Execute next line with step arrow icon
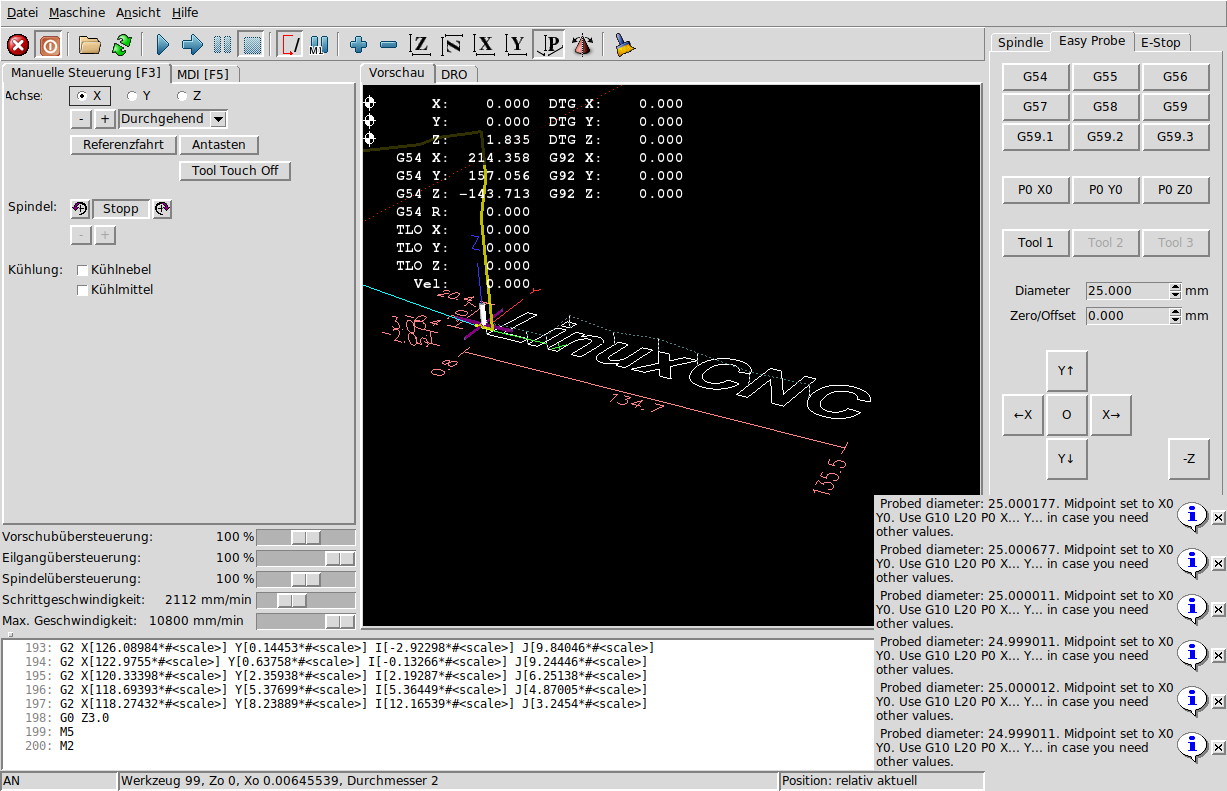The image size is (1227, 791). [193, 45]
